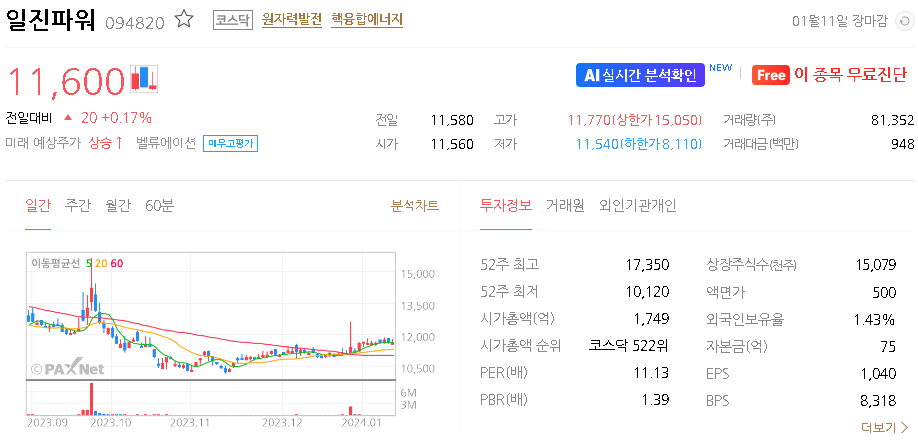Image resolution: width=918 pixels, height=443 pixels.
Task: Click the 5-day moving average legend
Action: tap(89, 263)
